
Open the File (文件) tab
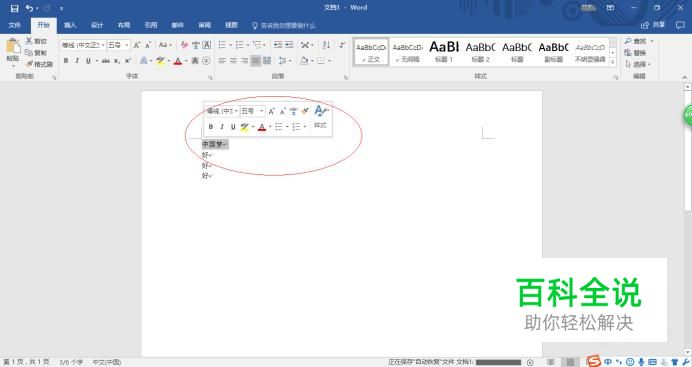tap(15, 25)
